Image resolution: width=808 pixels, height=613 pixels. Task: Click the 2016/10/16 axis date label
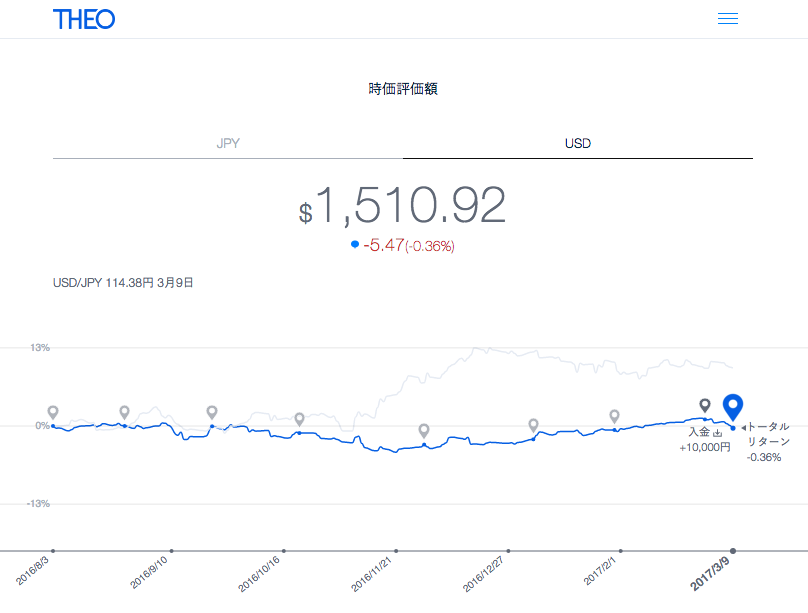pos(259,573)
